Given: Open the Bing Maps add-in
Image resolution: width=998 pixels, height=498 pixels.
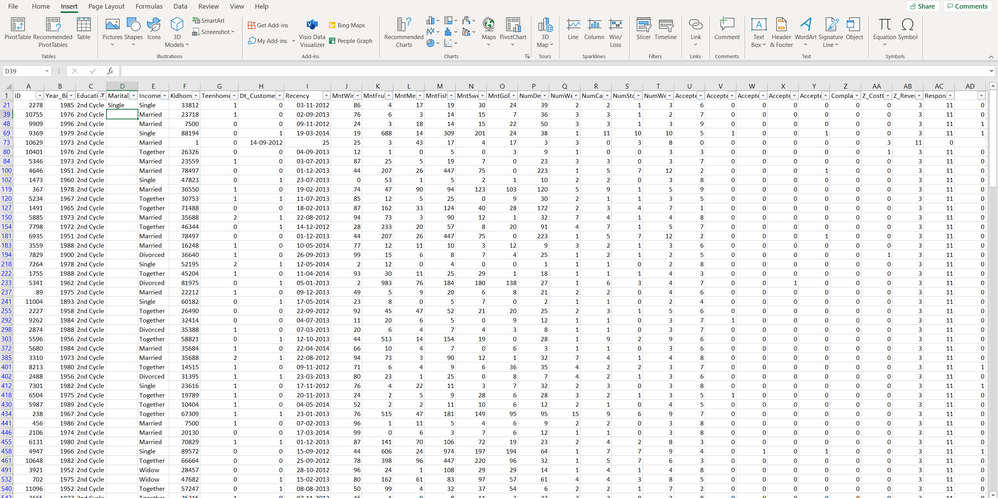Looking at the screenshot, I should tap(348, 25).
